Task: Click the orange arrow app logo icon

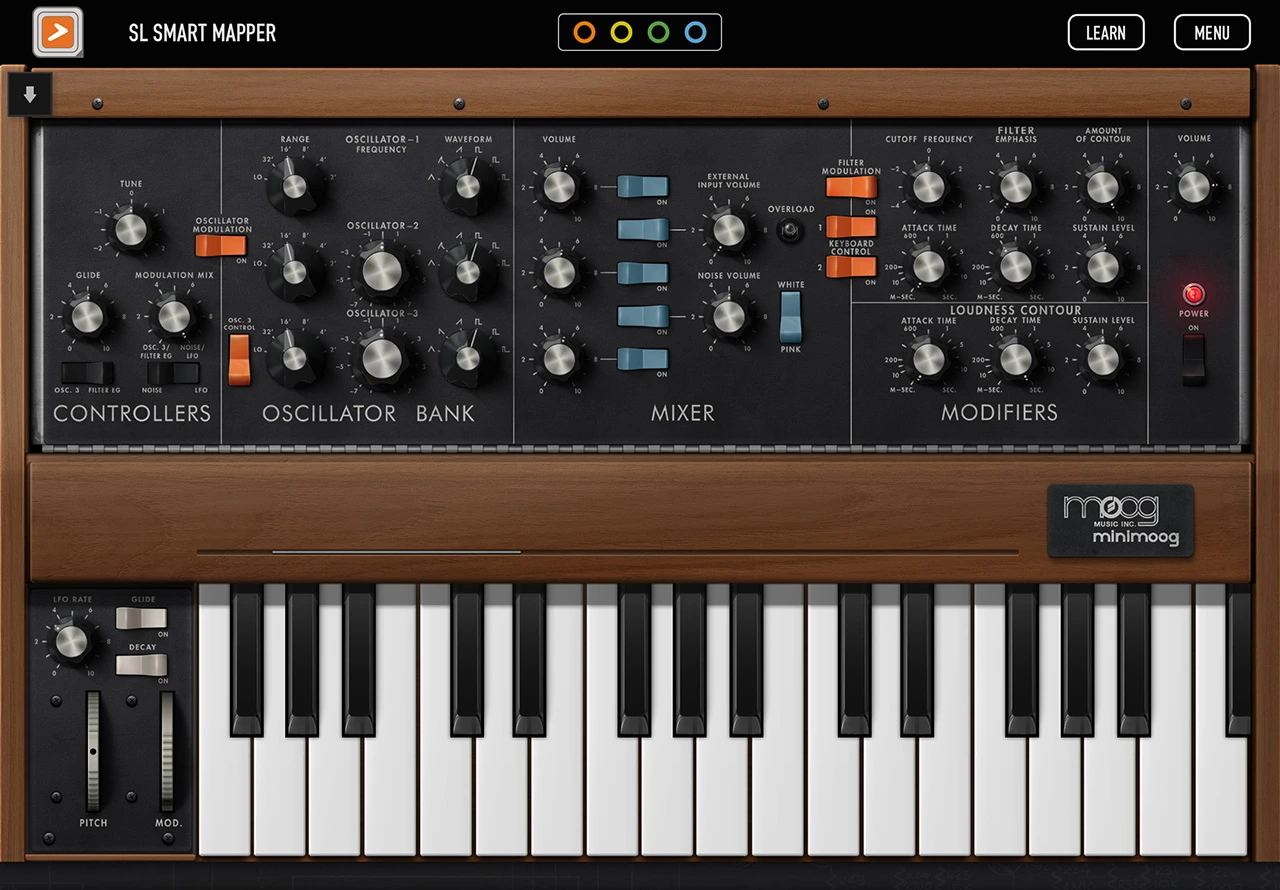Action: coord(58,33)
